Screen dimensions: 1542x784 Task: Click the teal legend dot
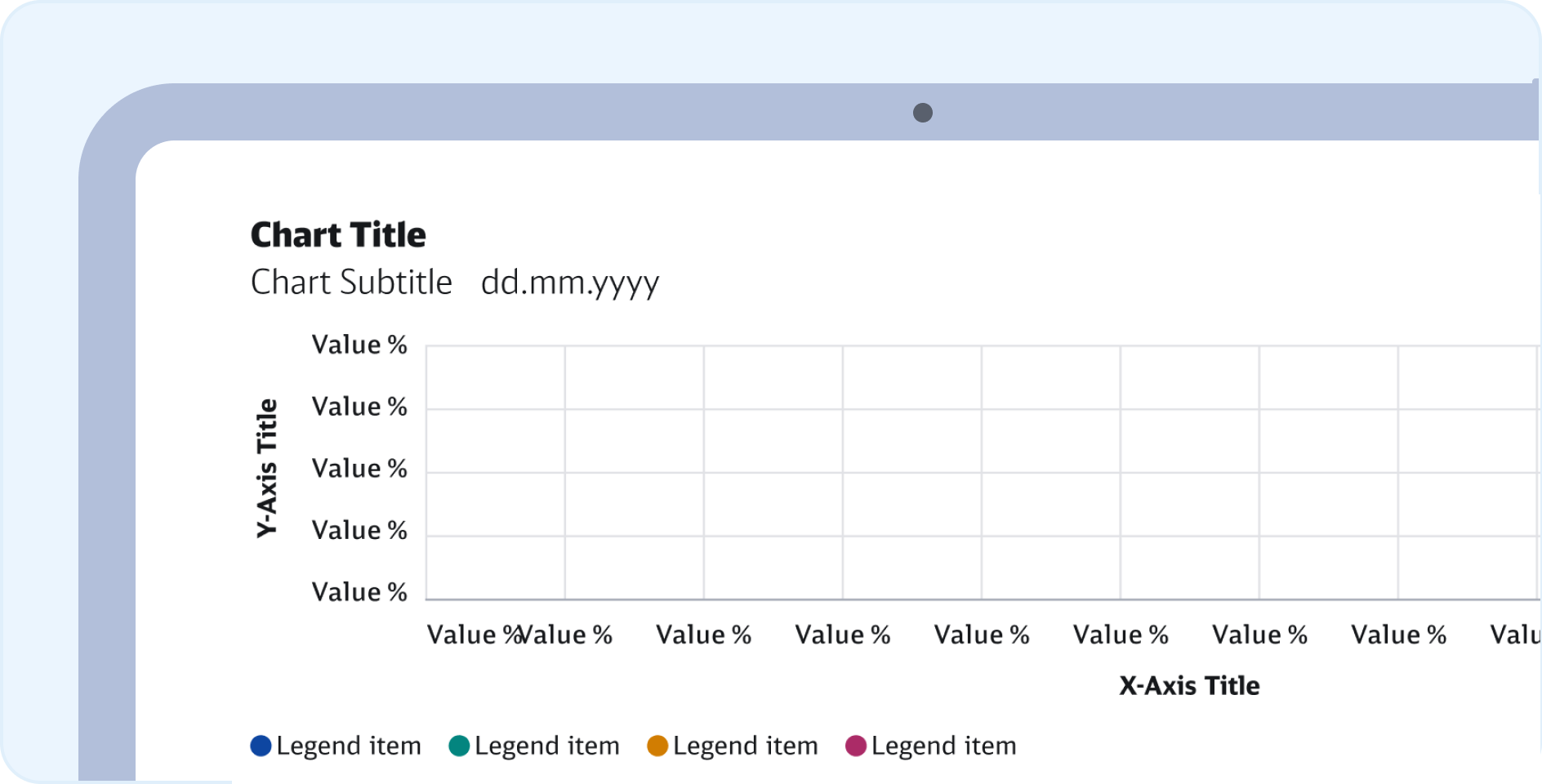point(459,746)
